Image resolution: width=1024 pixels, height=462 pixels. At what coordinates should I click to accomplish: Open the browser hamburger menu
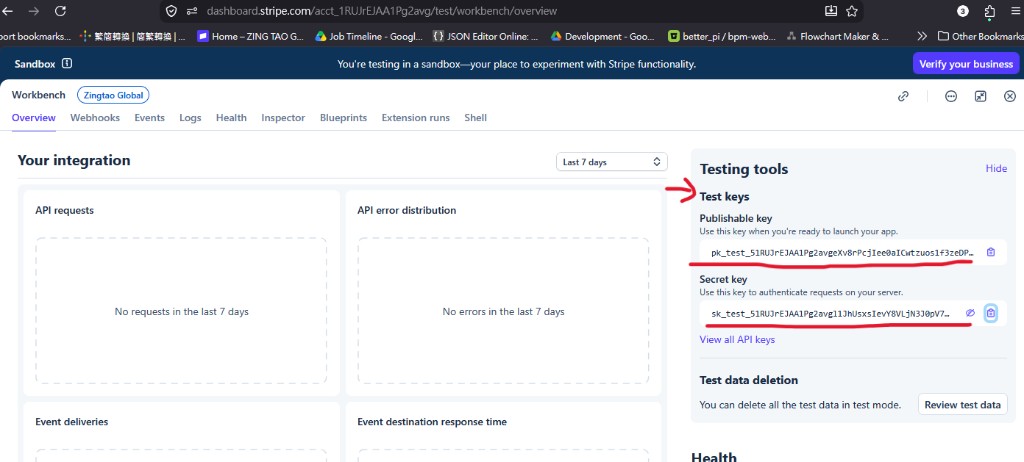1017,11
